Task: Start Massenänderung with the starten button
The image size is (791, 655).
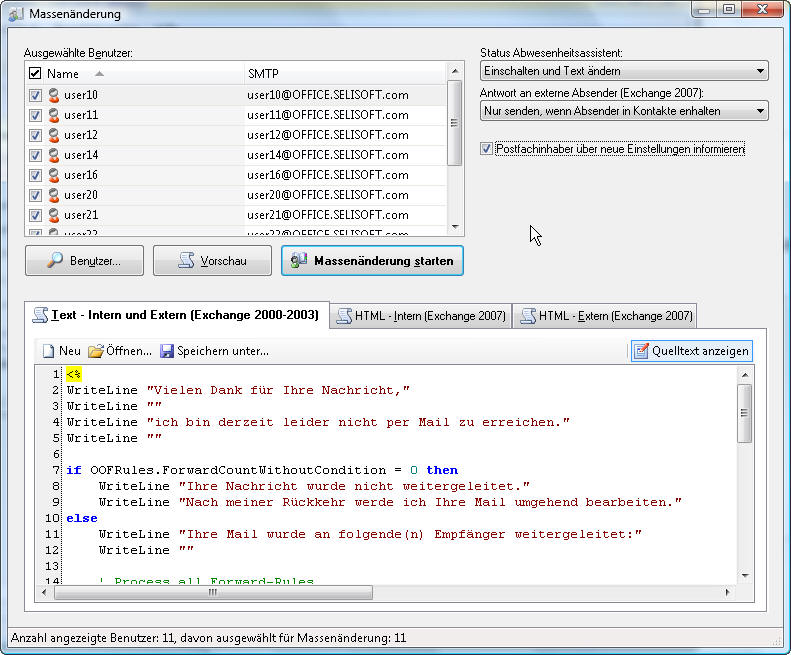Action: pyautogui.click(x=372, y=261)
